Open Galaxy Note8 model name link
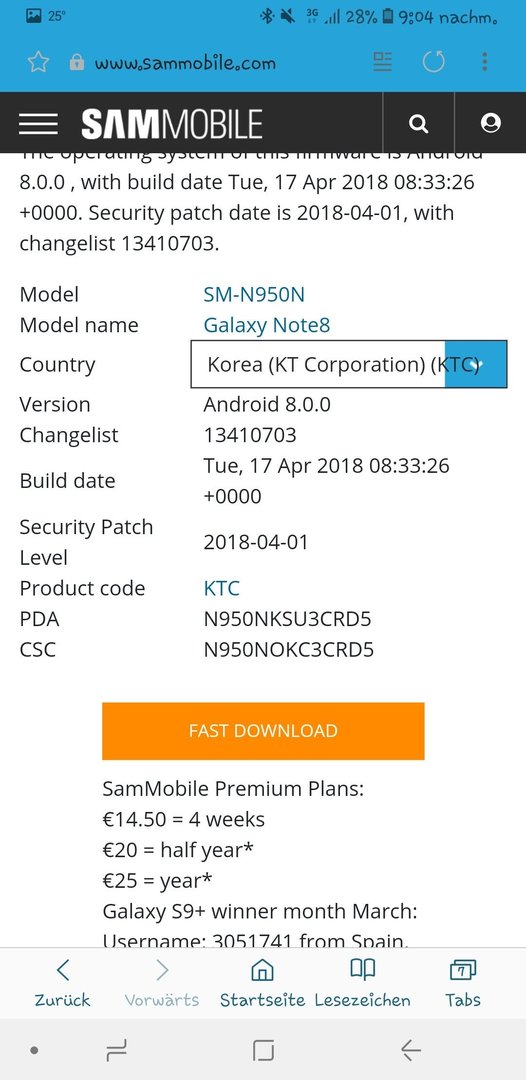The image size is (526, 1080). pos(266,325)
